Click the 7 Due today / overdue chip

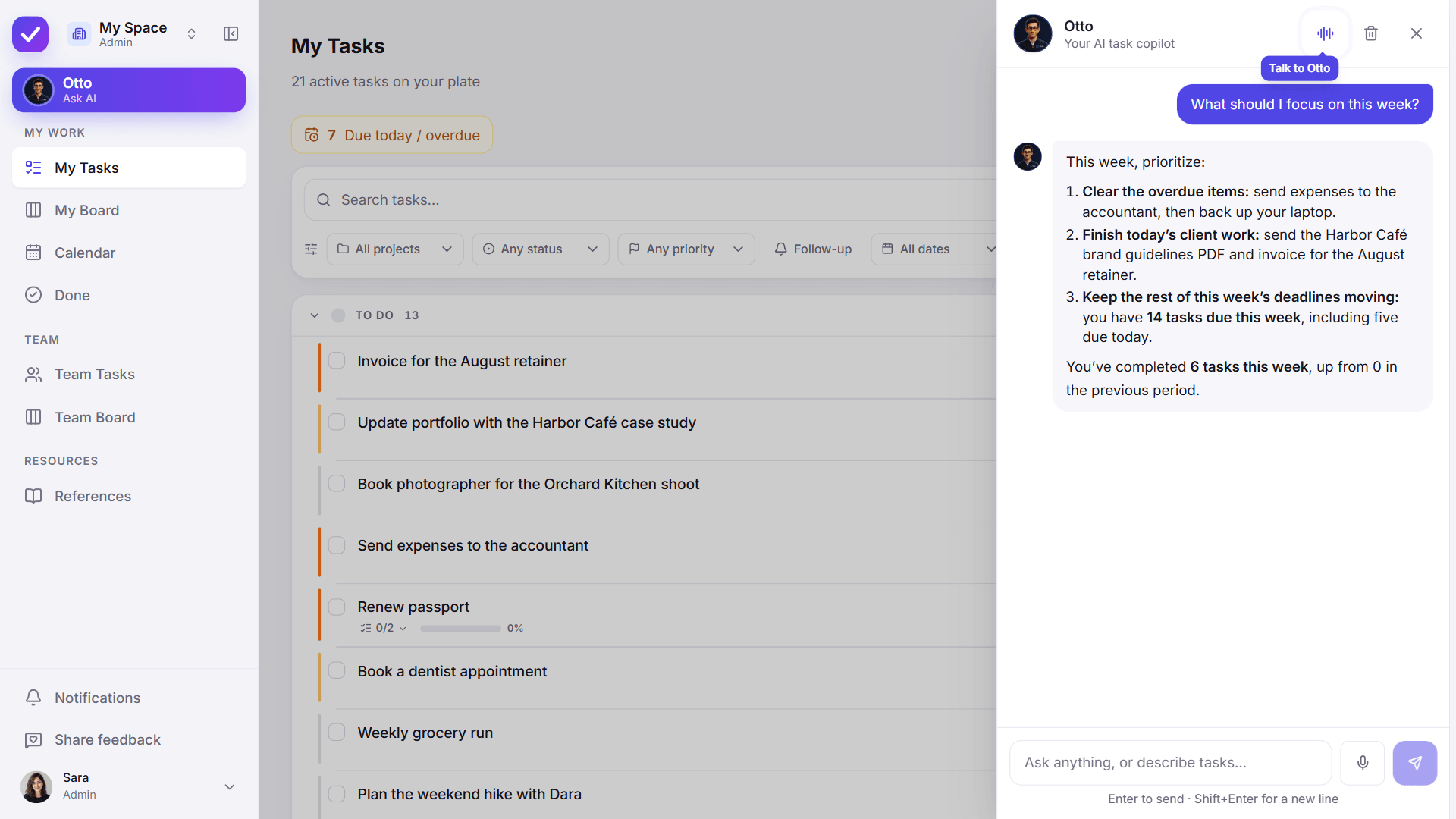tap(392, 135)
